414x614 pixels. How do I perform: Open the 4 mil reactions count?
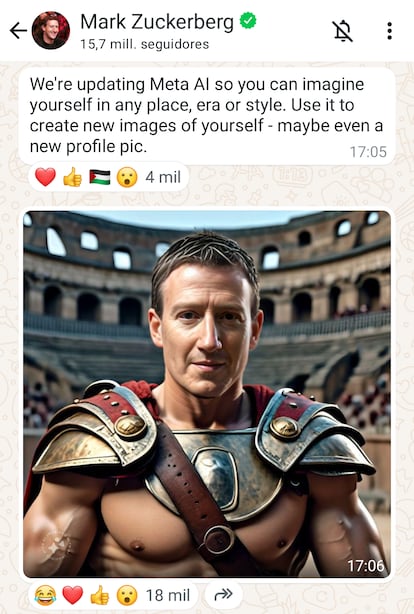163,177
